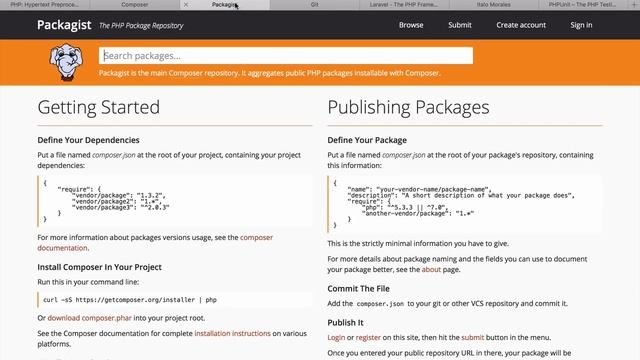Open the Browse menu item
Image resolution: width=640 pixels, height=360 pixels.
(x=411, y=25)
